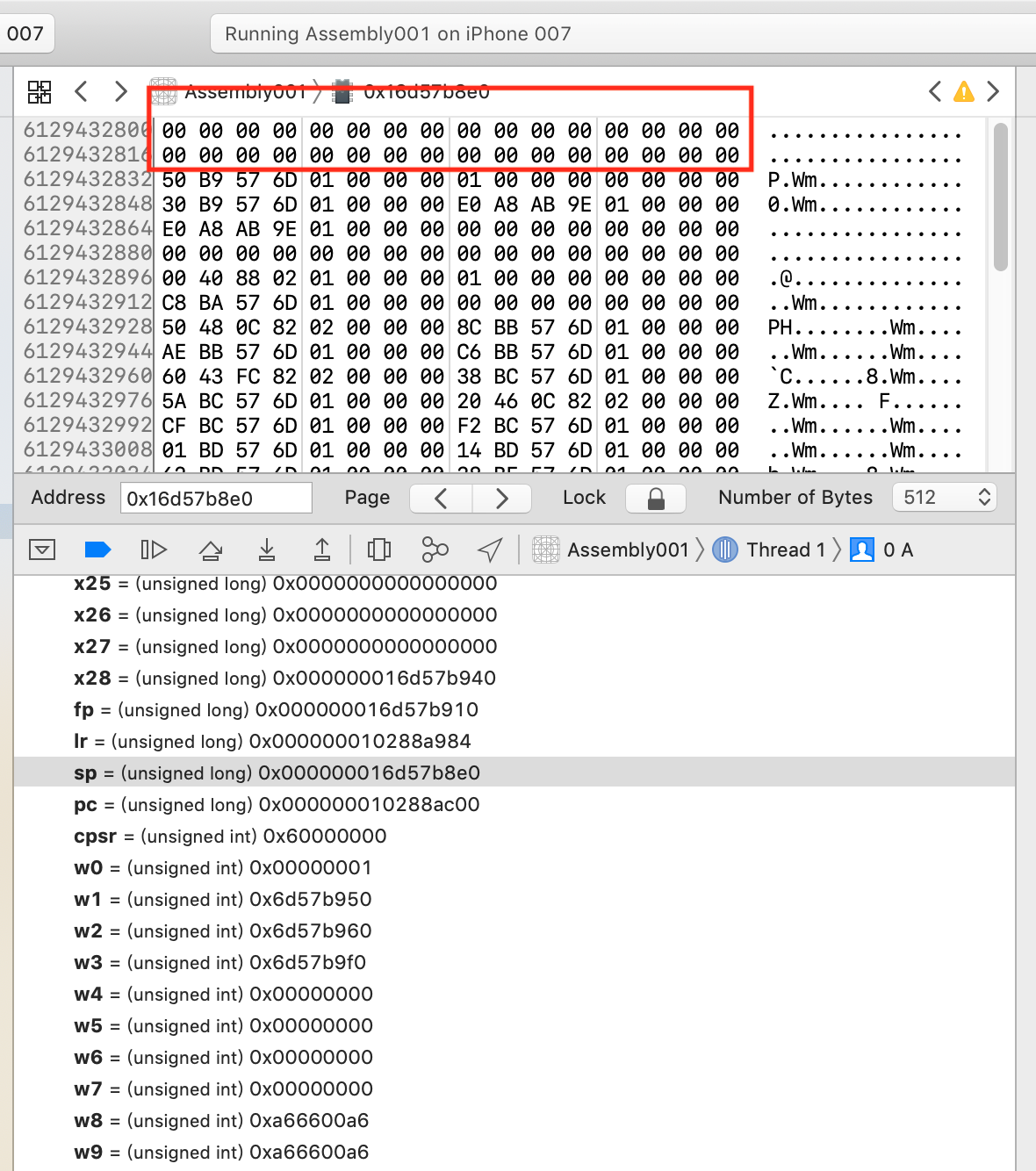Select the x25 register row
The width and height of the screenshot is (1036, 1171).
(514, 585)
